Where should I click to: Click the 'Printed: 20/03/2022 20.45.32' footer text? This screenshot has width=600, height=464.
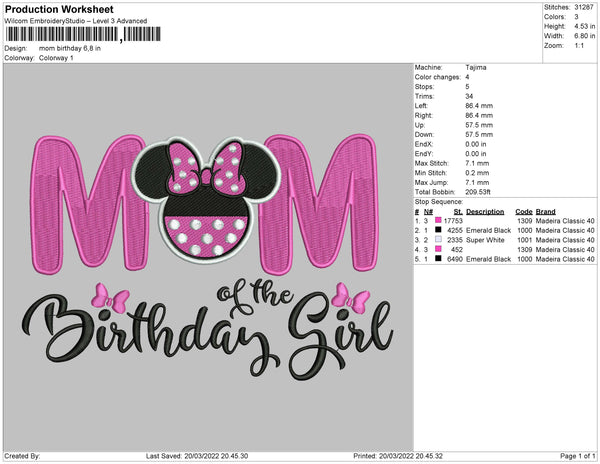pyautogui.click(x=398, y=456)
